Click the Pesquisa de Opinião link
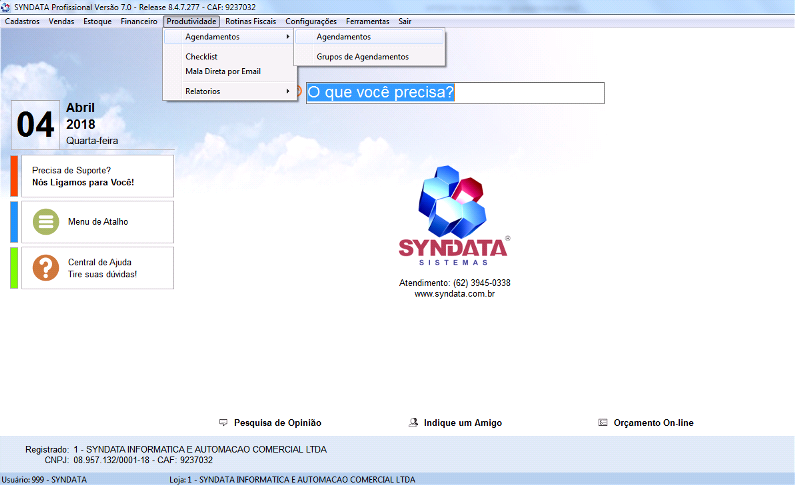 pyautogui.click(x=277, y=423)
